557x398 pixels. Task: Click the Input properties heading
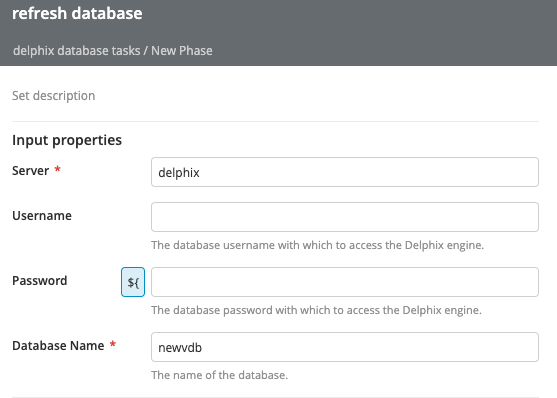click(x=67, y=140)
